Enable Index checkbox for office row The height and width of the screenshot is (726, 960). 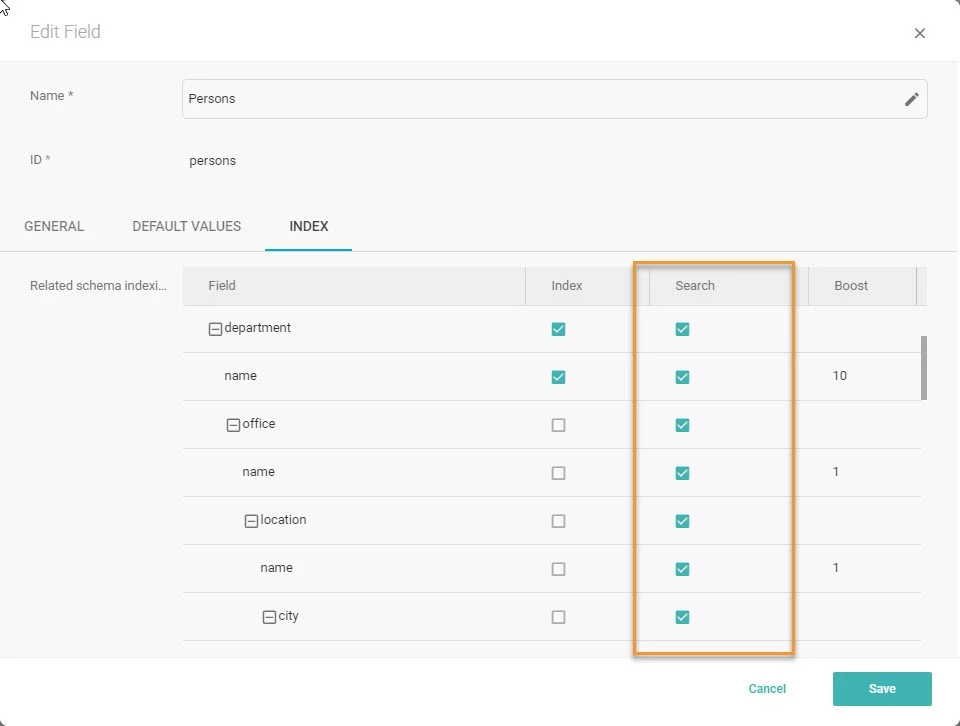pos(558,425)
